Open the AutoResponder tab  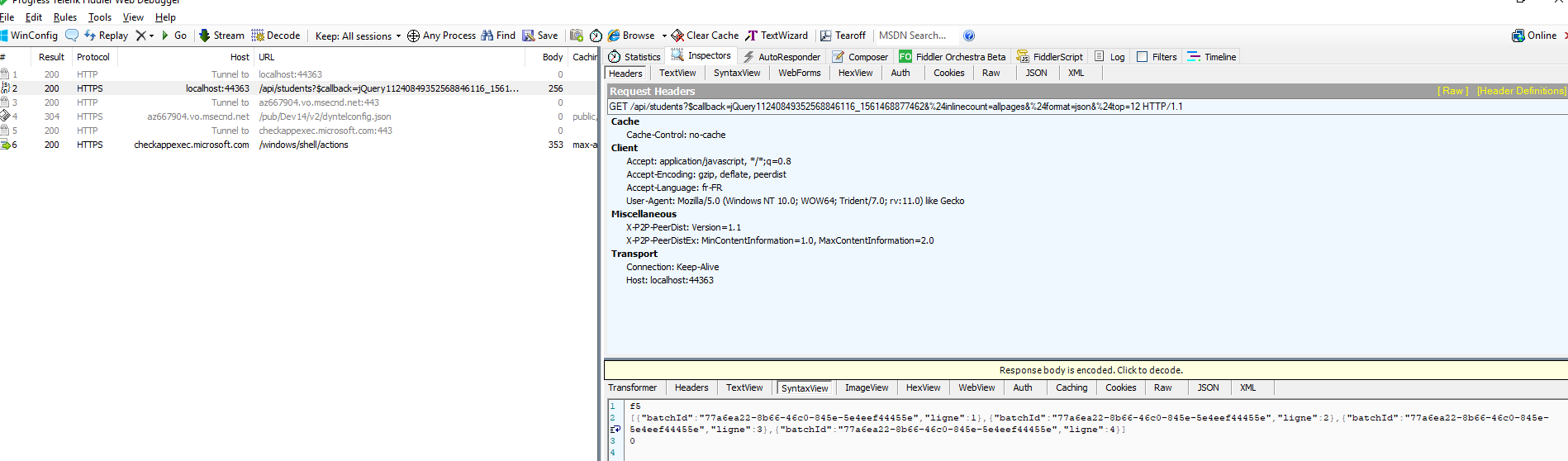[x=782, y=57]
